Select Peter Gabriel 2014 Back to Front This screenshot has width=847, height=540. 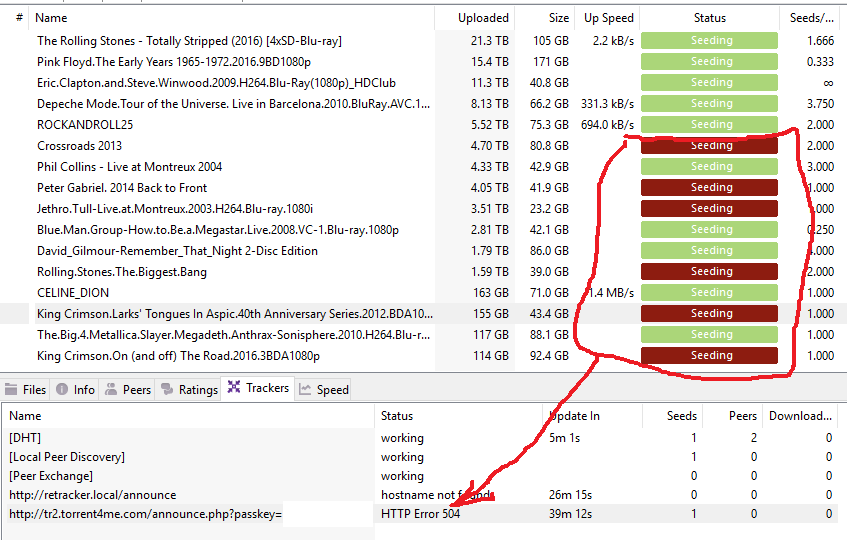click(122, 188)
